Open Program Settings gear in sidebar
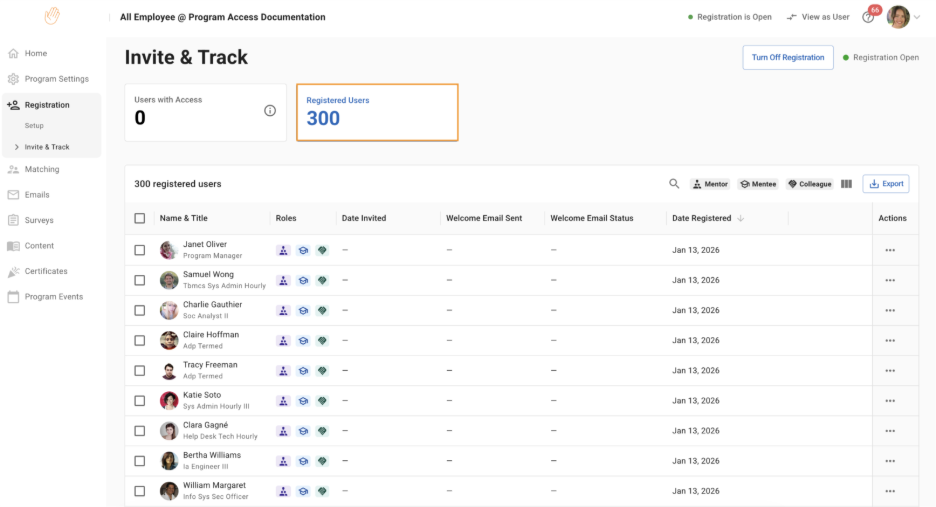Image resolution: width=936 pixels, height=507 pixels. tap(14, 79)
